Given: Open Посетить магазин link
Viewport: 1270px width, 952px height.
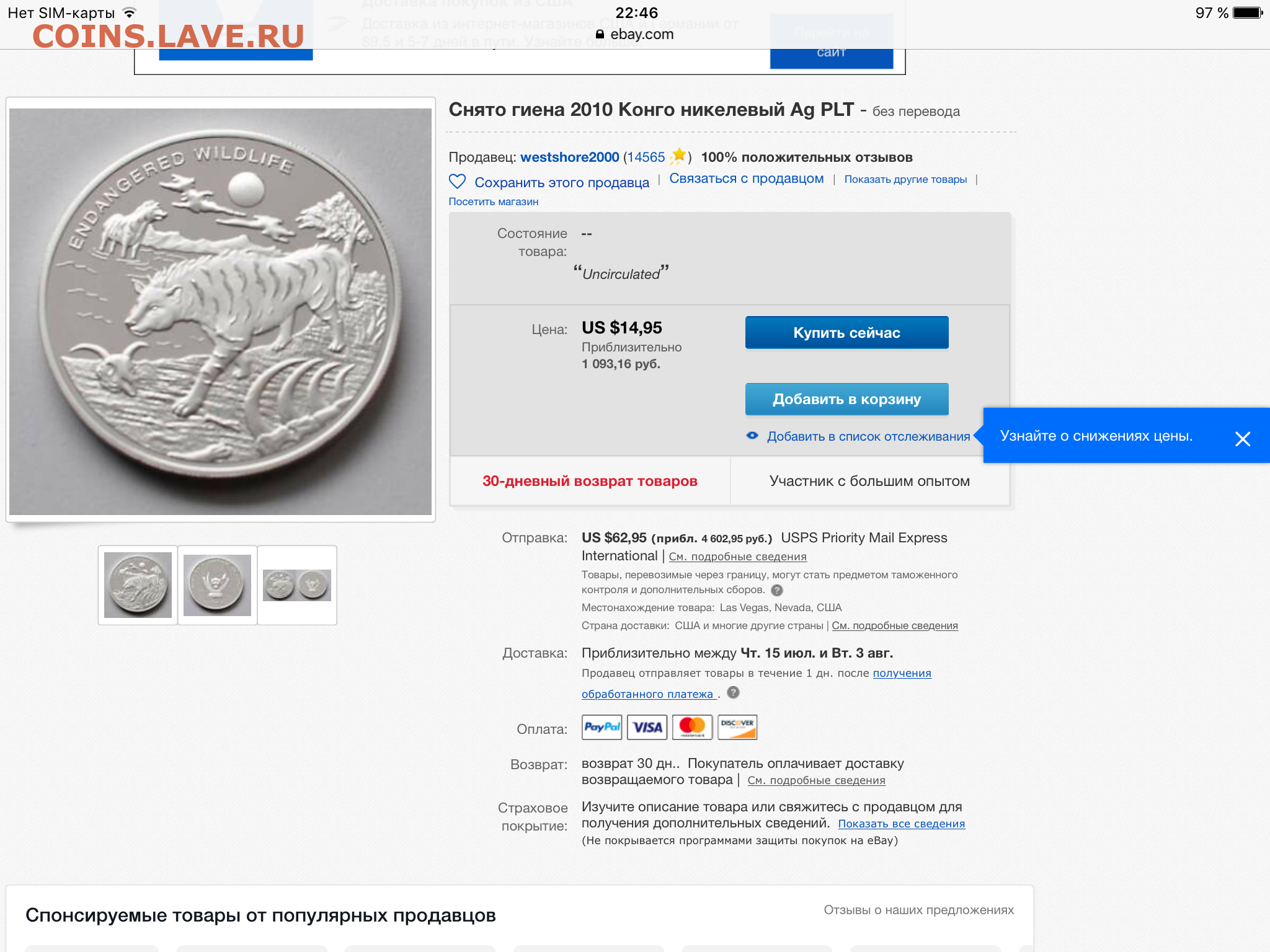Looking at the screenshot, I should coord(494,201).
